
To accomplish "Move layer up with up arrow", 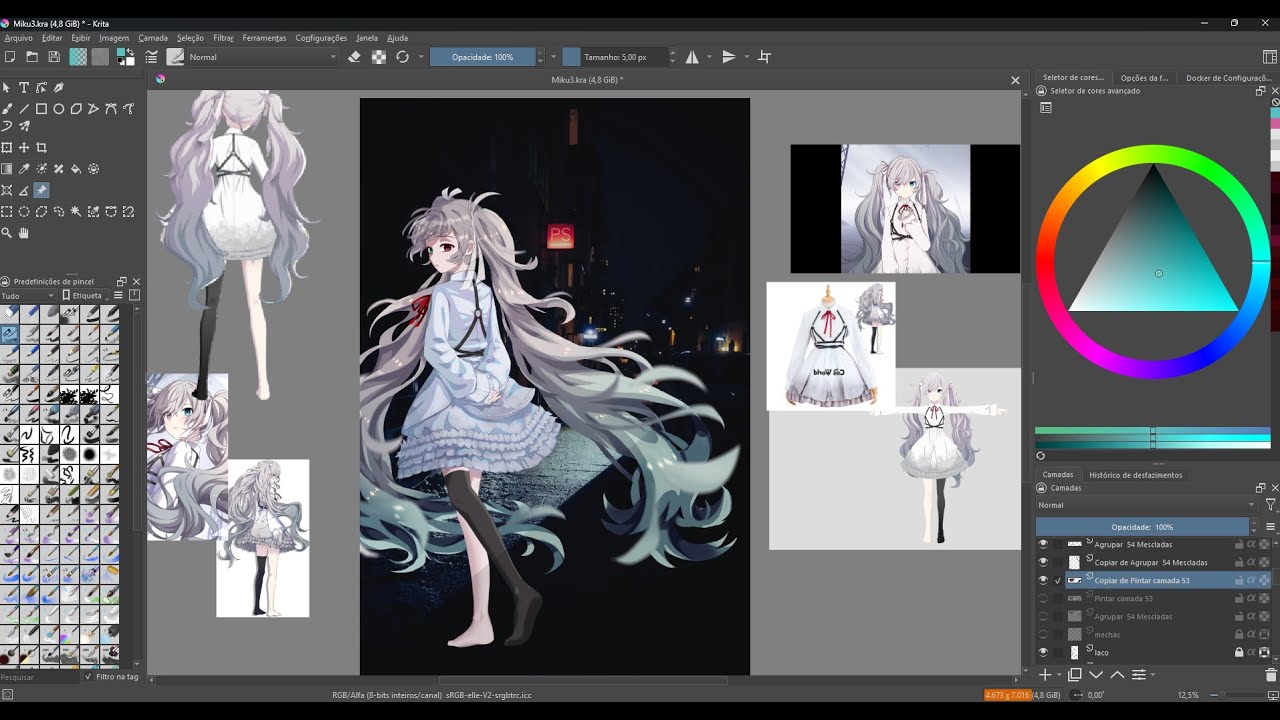I will point(1117,675).
